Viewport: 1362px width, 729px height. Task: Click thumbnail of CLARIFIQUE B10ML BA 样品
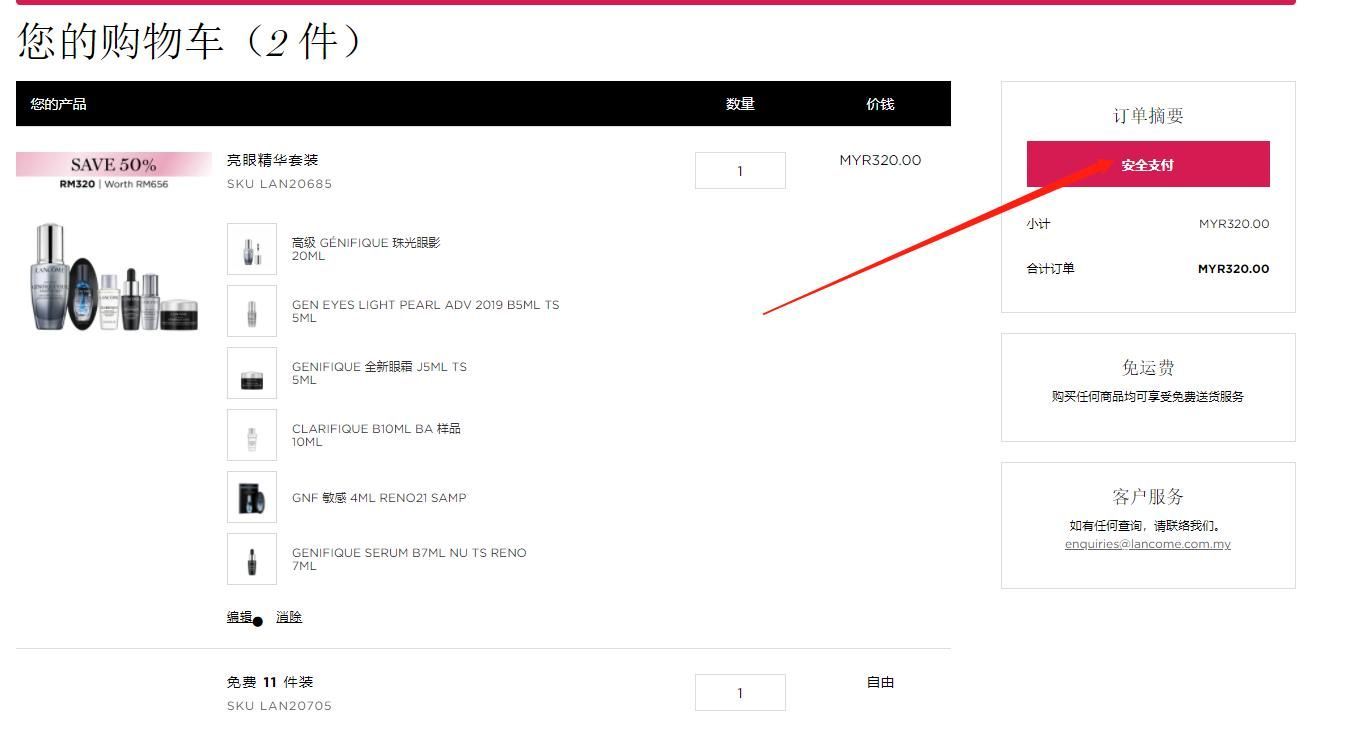[252, 435]
